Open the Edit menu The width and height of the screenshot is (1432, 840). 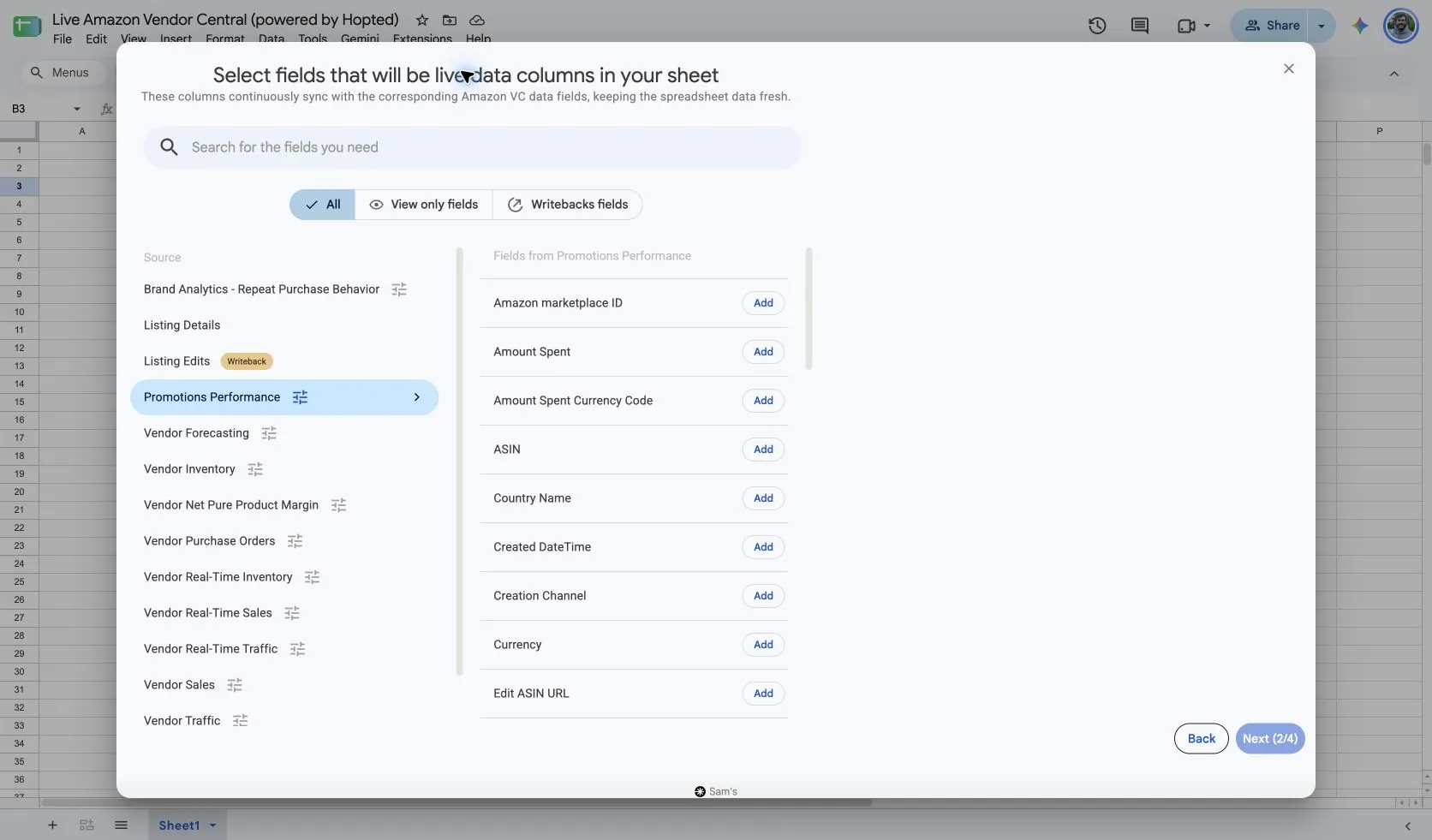[x=96, y=39]
